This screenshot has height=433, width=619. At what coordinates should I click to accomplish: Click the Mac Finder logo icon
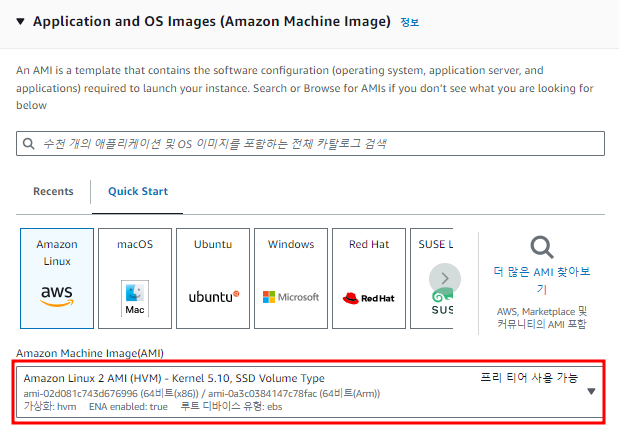[x=135, y=298]
